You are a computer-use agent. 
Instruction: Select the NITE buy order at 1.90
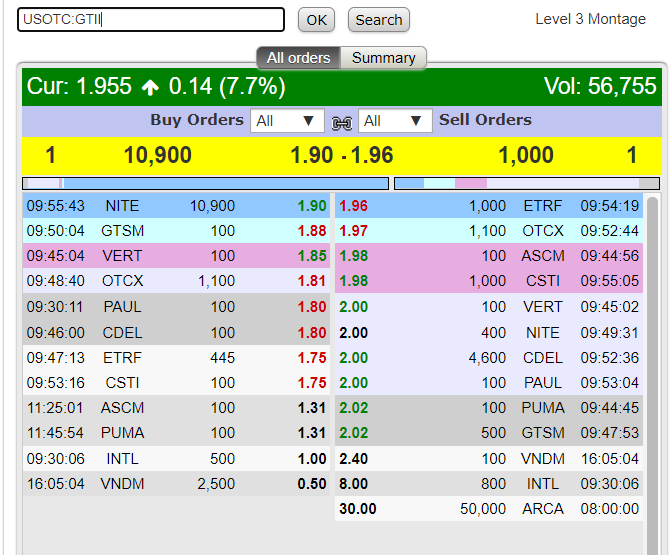[x=176, y=206]
